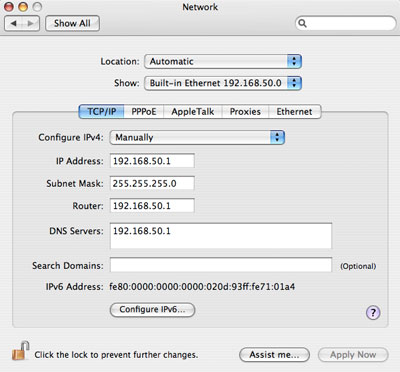
Task: Click the Subnet Mask input field
Action: pos(152,183)
